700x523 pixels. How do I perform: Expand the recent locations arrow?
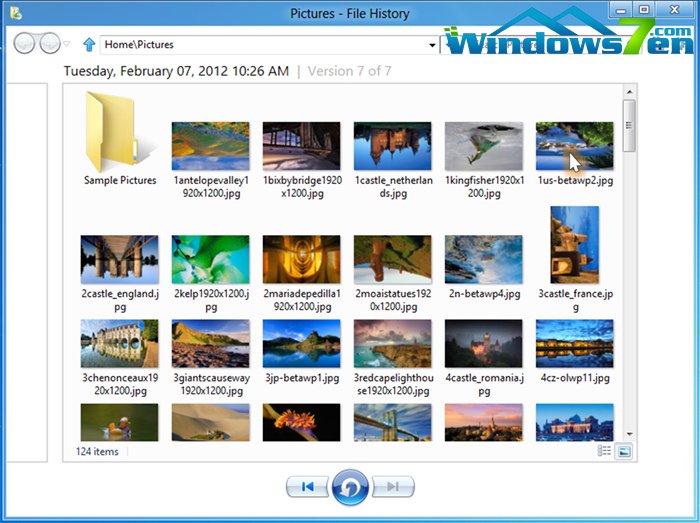point(67,45)
